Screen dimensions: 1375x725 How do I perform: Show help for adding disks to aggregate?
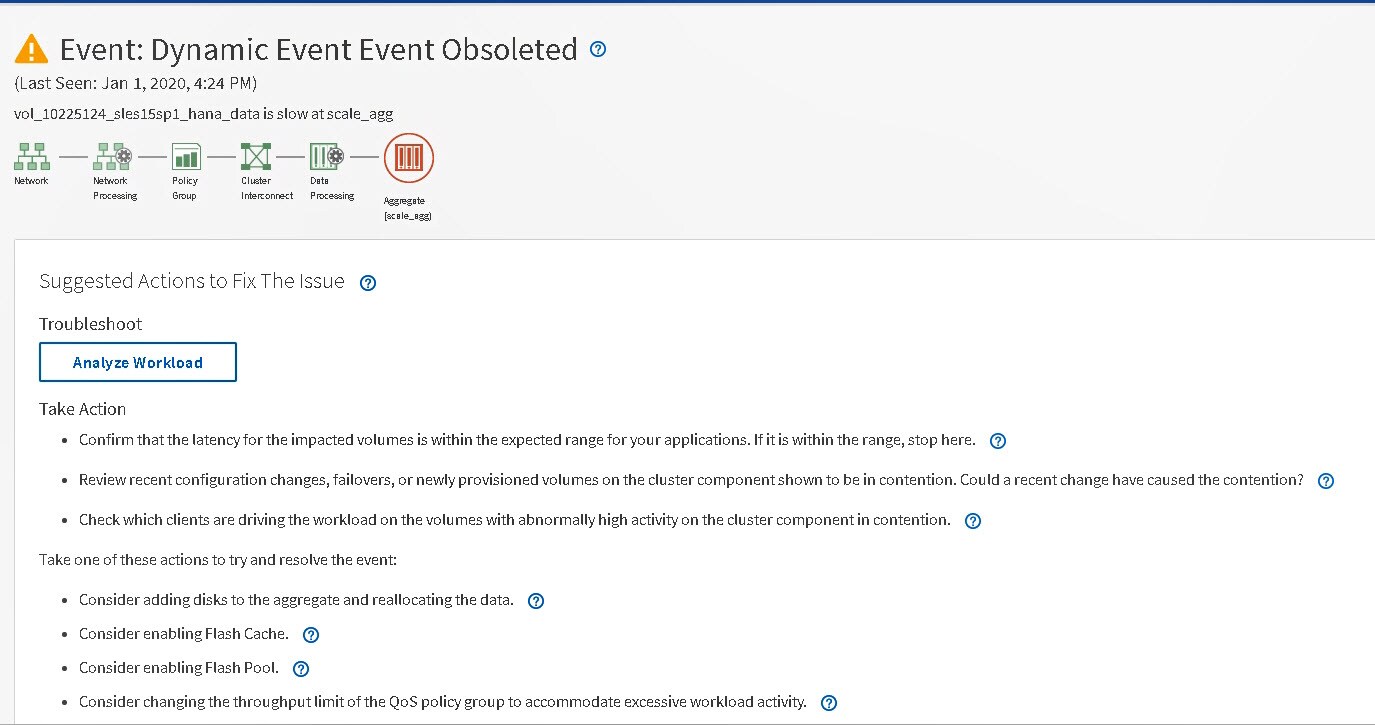[x=535, y=601]
